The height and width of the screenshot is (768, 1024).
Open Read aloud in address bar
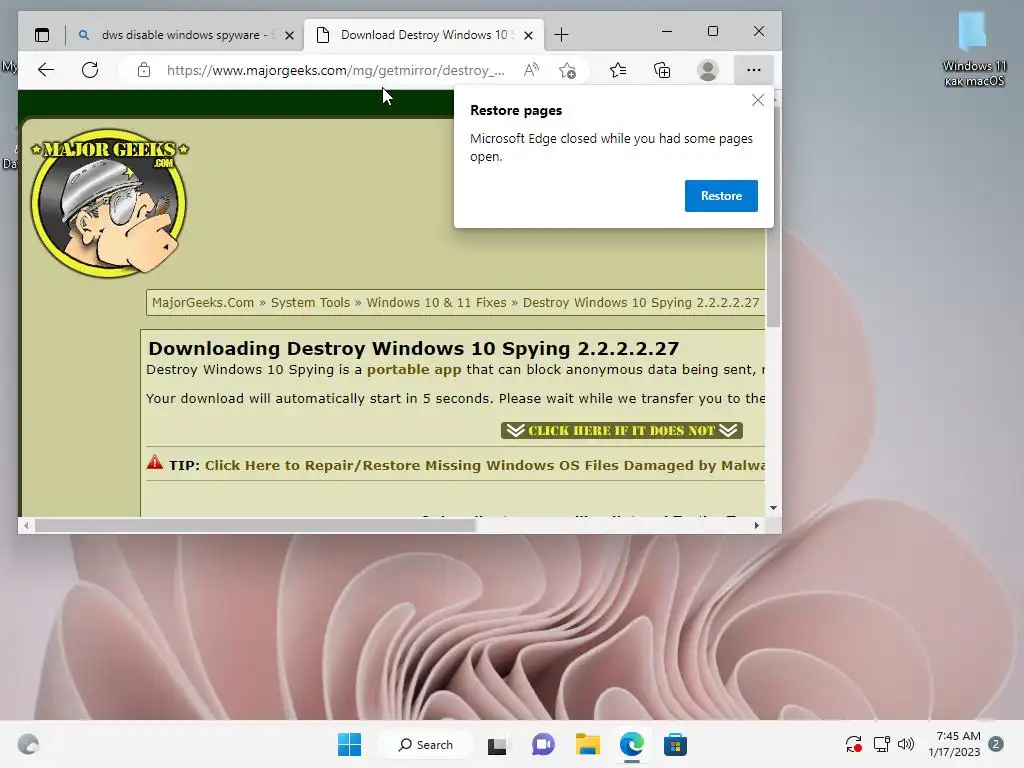[x=532, y=70]
